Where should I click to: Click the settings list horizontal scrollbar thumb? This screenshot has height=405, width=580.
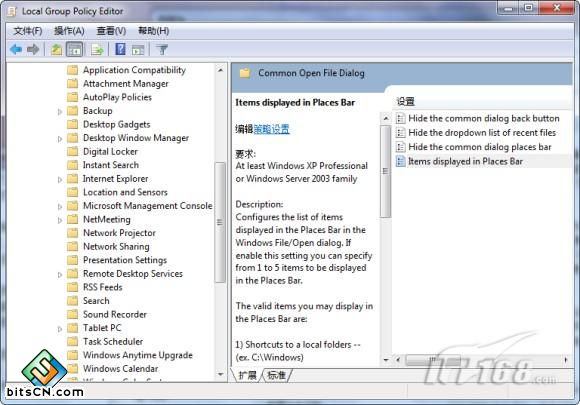pos(433,359)
